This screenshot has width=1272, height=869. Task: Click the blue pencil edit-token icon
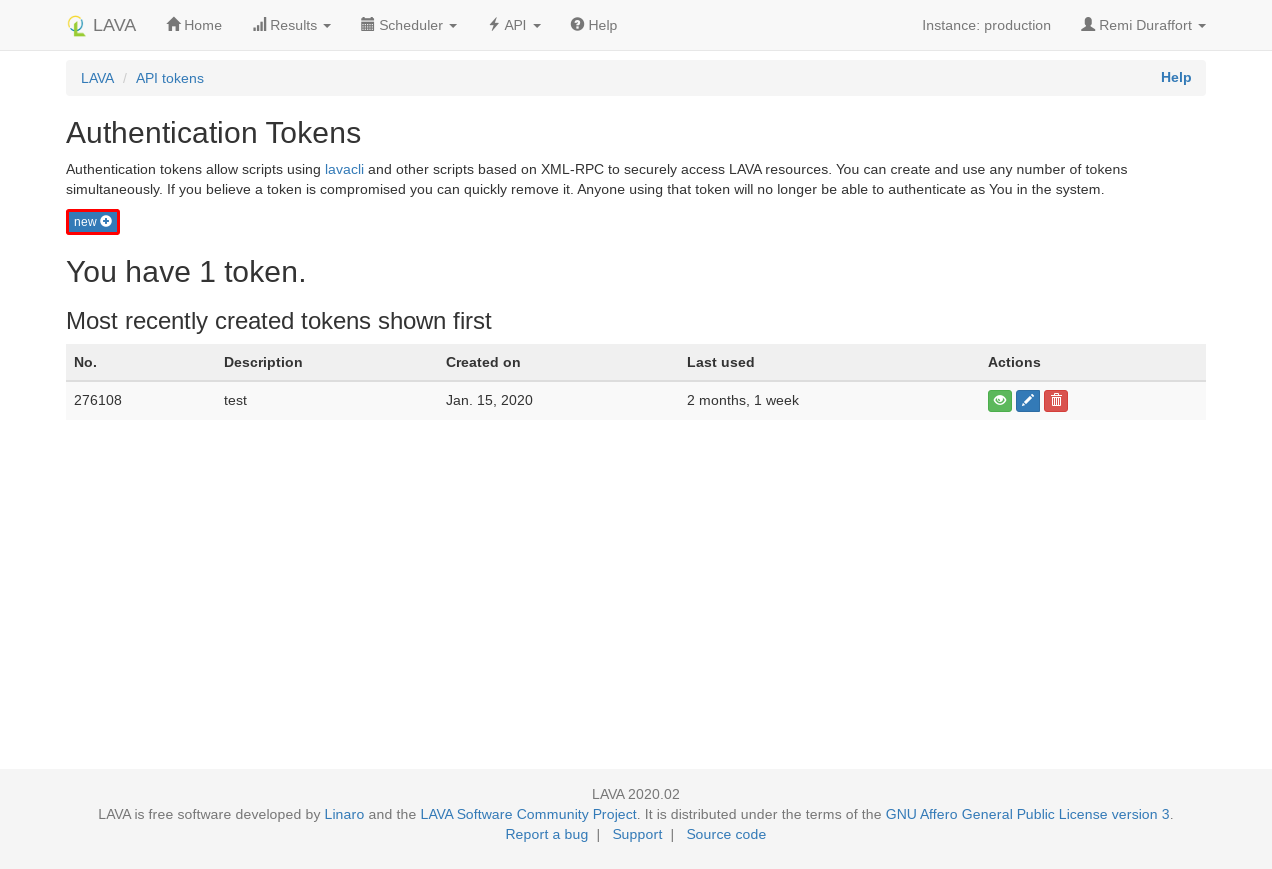pos(1027,401)
